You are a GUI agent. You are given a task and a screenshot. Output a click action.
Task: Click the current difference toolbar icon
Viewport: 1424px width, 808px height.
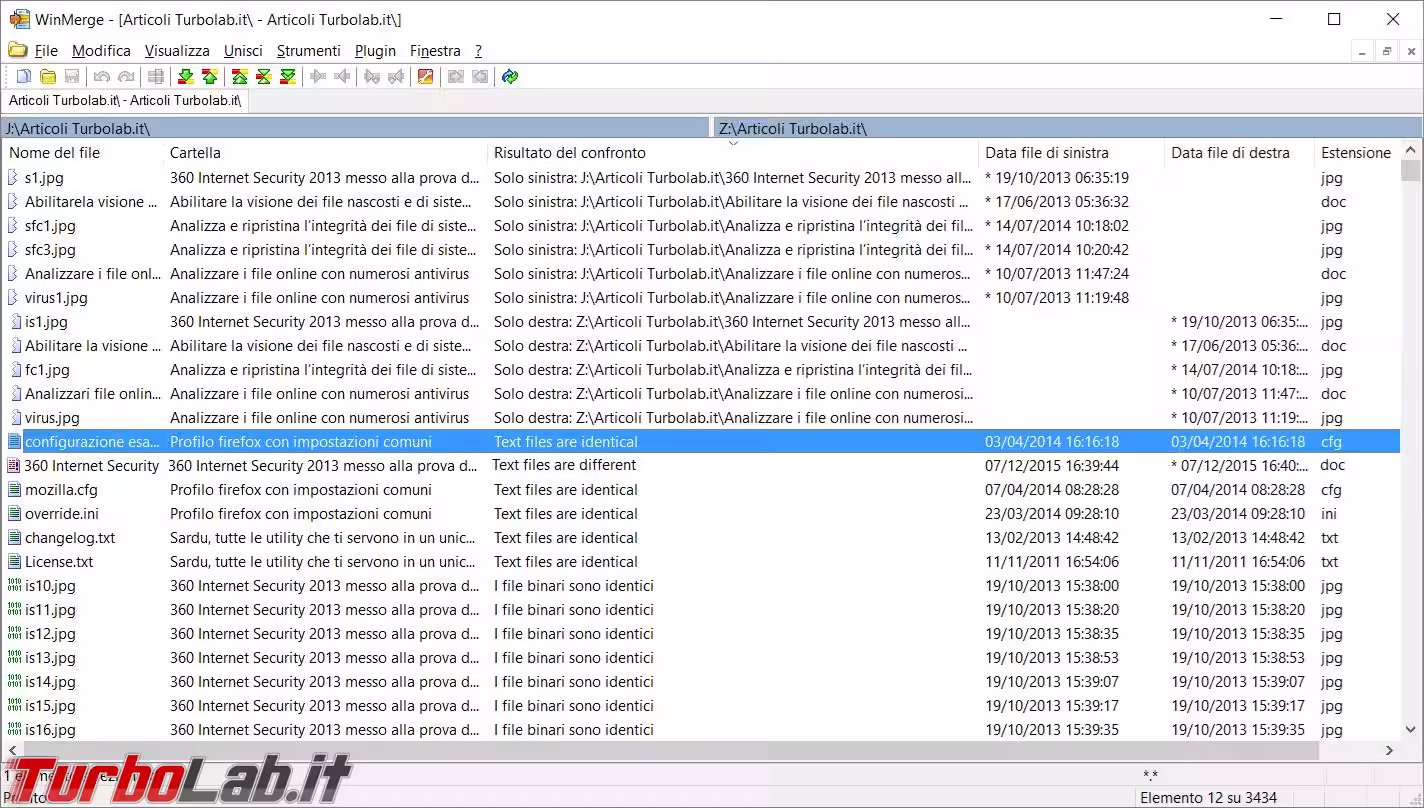tap(264, 77)
